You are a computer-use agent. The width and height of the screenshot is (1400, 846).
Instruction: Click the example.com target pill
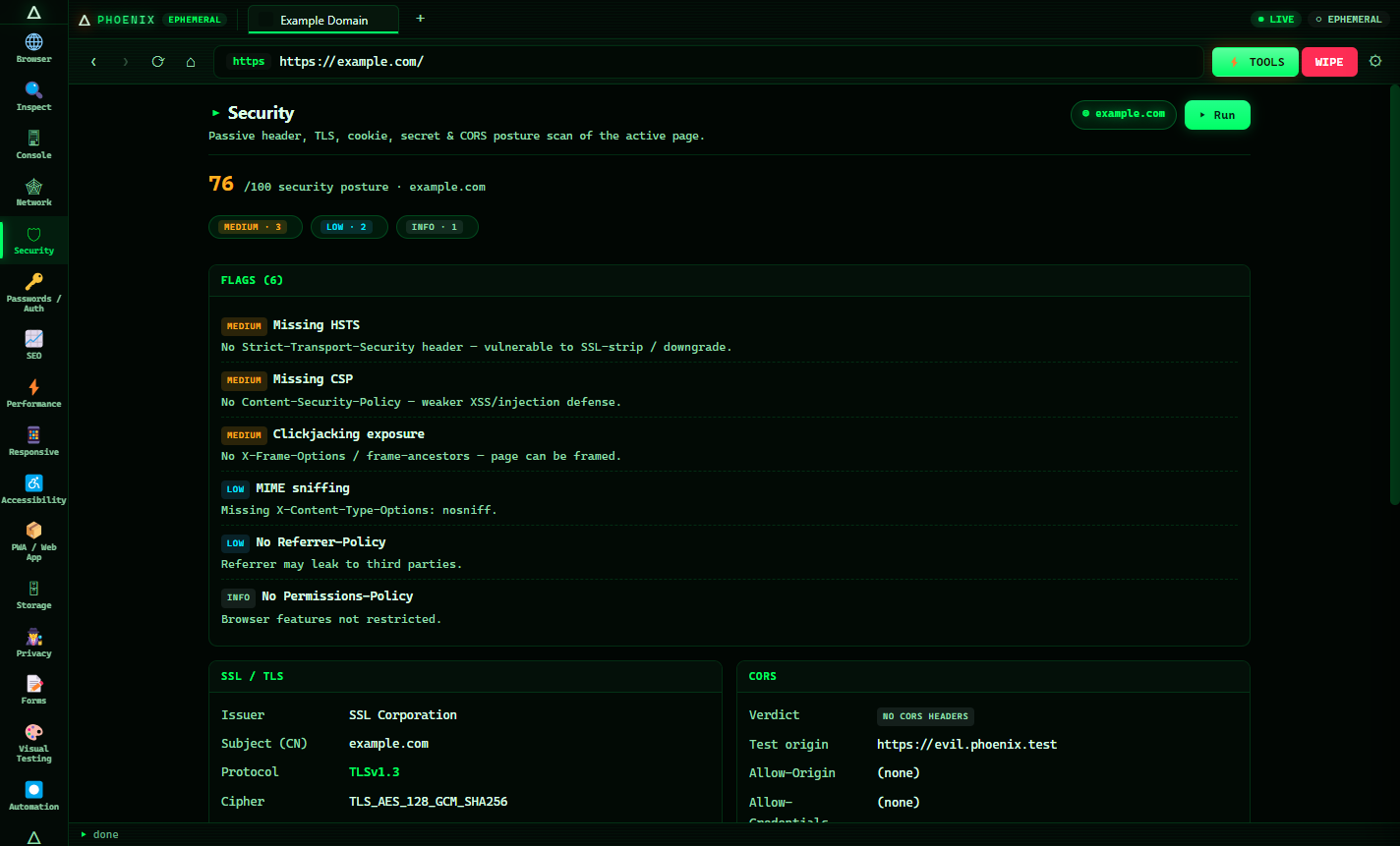click(1124, 114)
